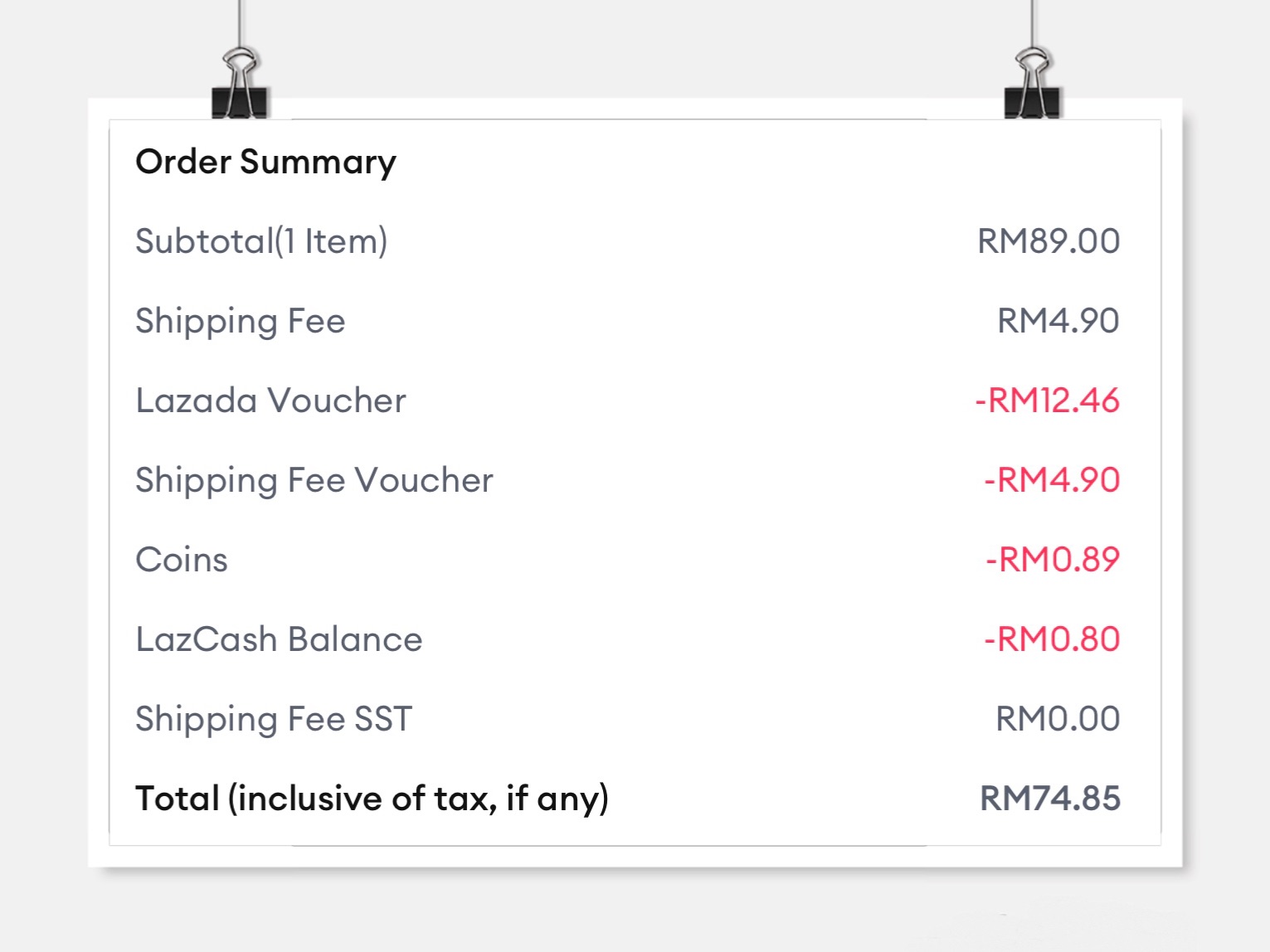Viewport: 1270px width, 952px height.
Task: Click the red -RM0.80 LazCash deduction
Action: tap(1052, 639)
